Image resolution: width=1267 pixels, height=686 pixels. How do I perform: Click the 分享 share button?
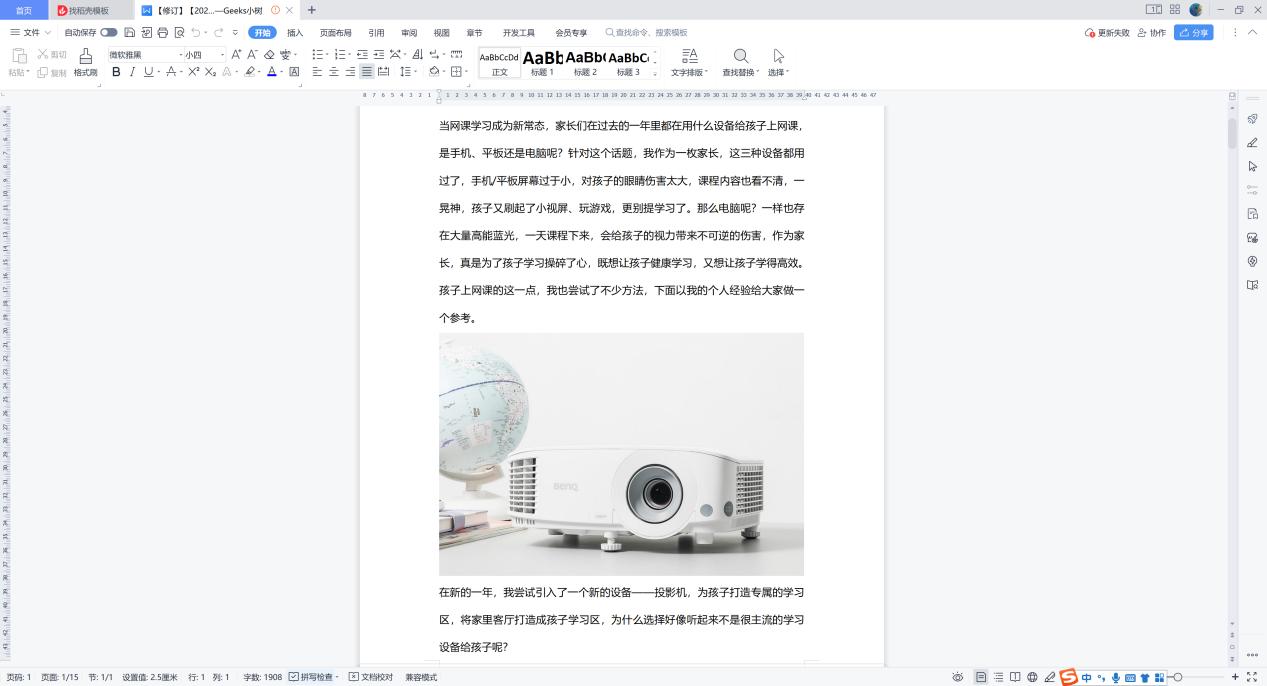(1193, 32)
